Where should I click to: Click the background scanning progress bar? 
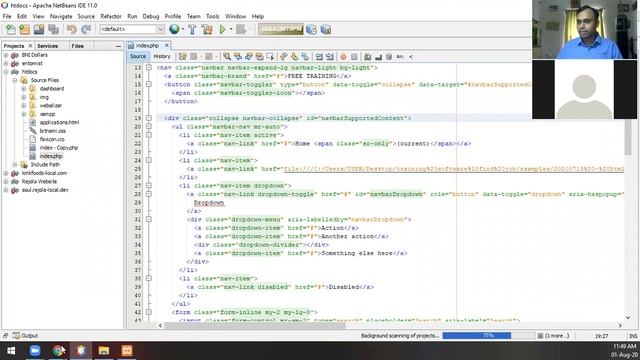coord(489,336)
